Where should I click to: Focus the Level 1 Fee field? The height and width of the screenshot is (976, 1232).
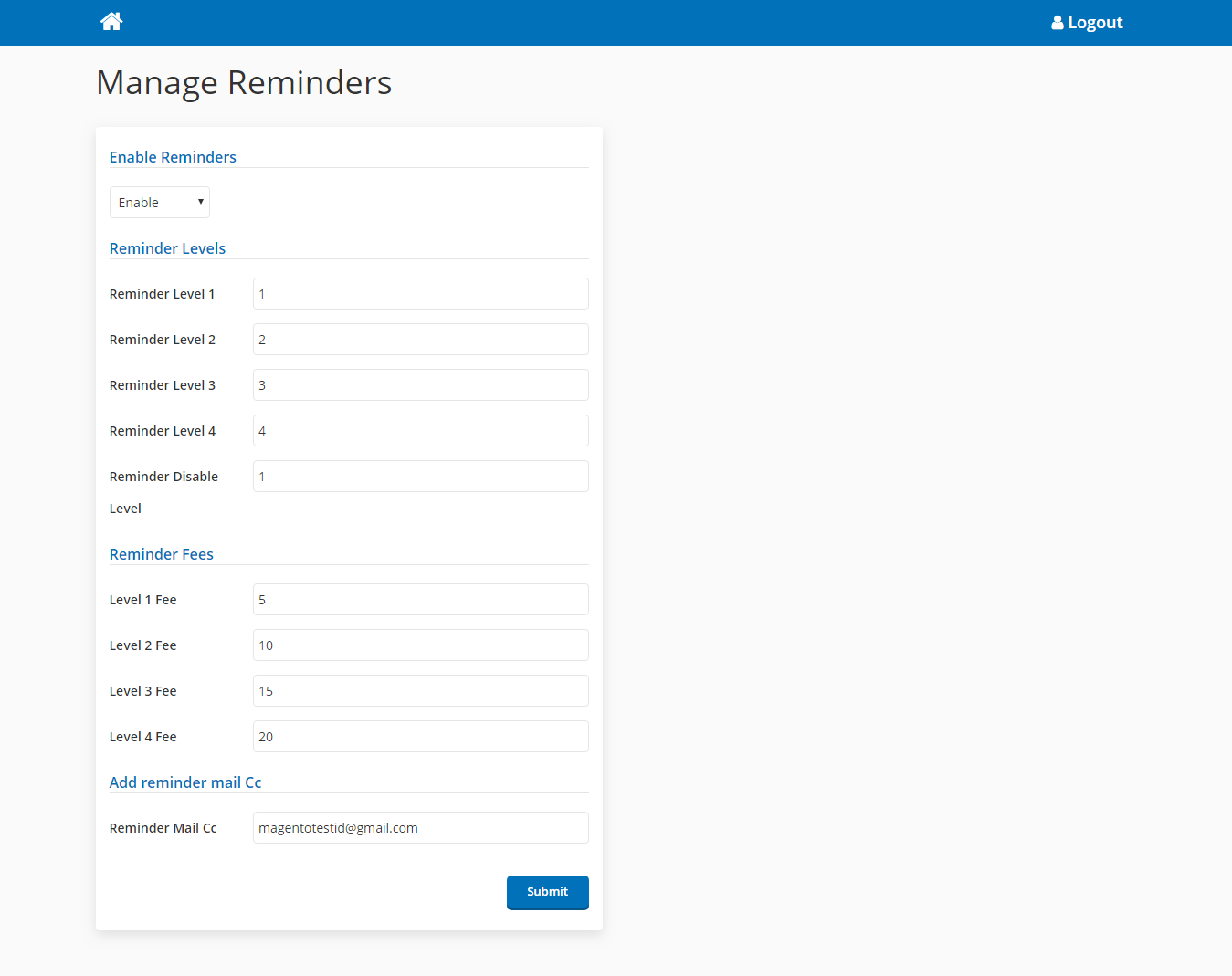(420, 600)
